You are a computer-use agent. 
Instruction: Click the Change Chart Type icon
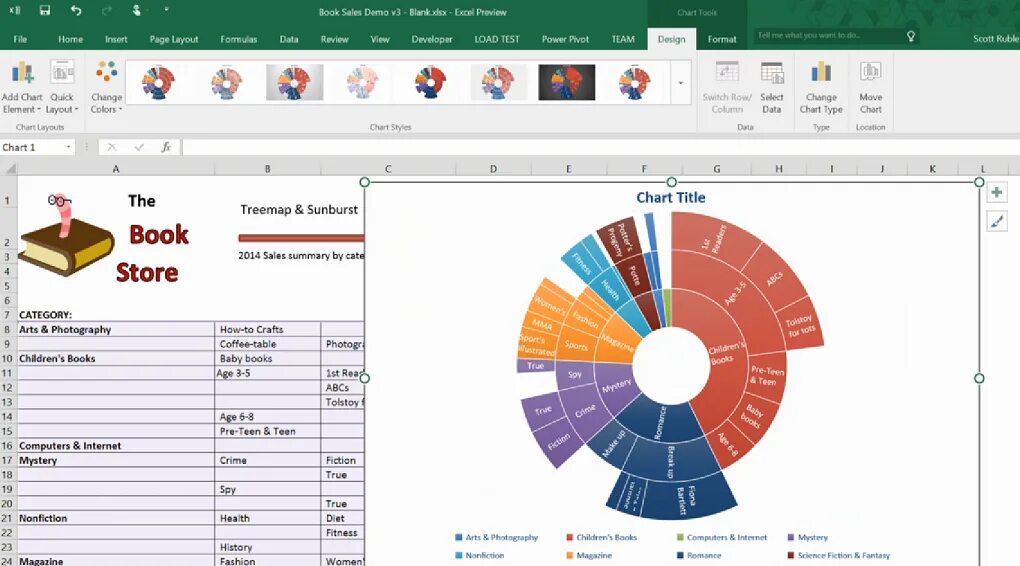tap(821, 88)
